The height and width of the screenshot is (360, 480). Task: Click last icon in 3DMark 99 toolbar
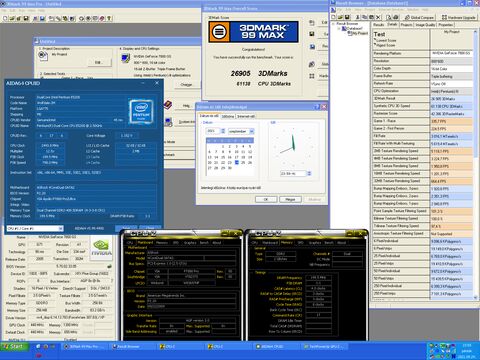pyautogui.click(x=109, y=18)
